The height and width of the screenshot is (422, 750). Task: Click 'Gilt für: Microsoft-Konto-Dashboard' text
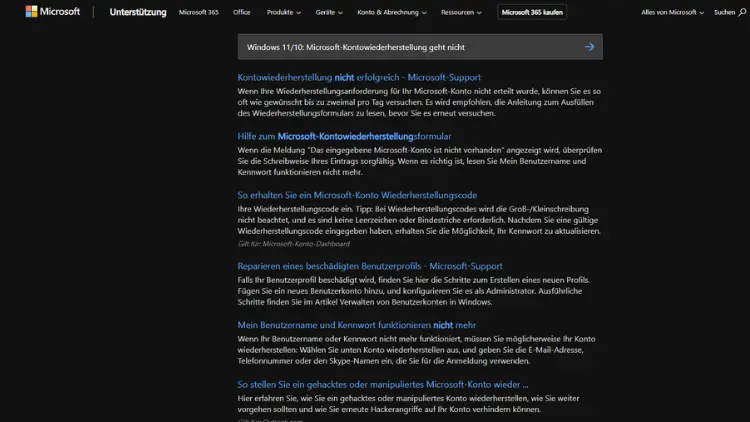(294, 244)
